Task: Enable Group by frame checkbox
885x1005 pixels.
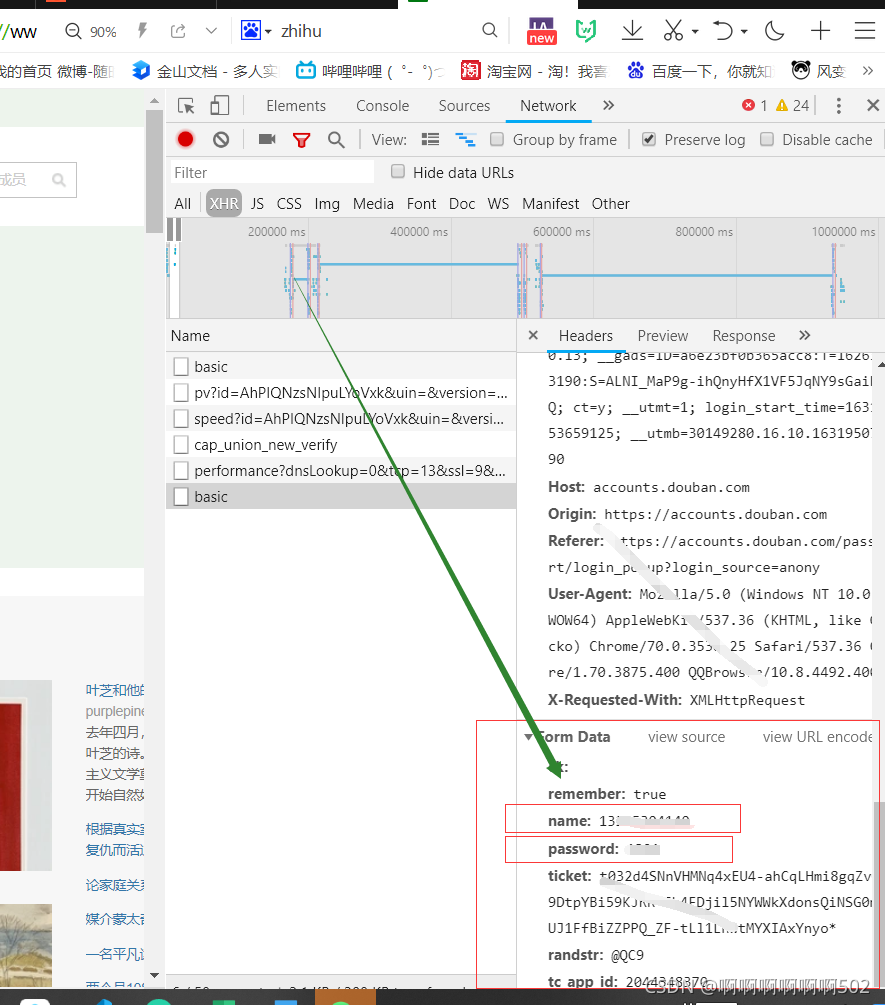Action: coord(497,139)
